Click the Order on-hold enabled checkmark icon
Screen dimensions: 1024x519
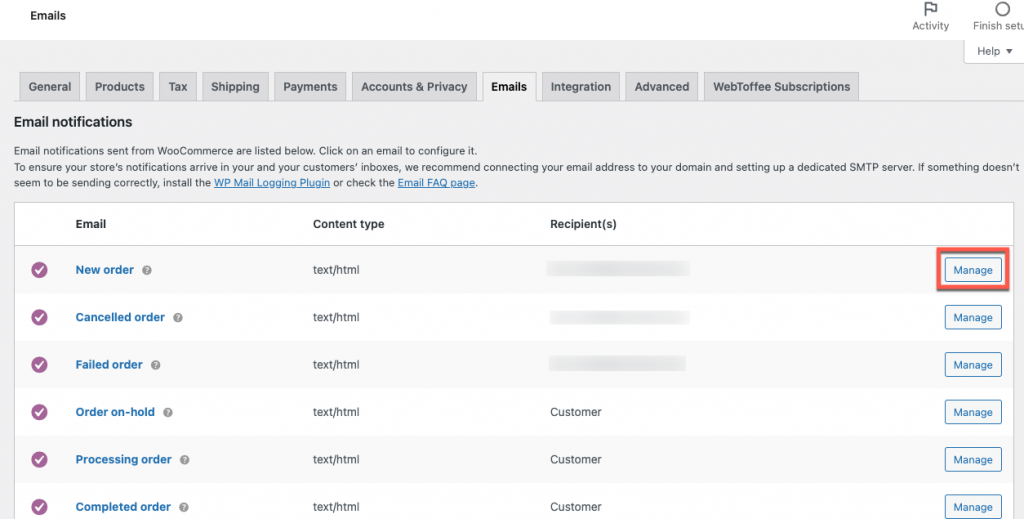pos(39,412)
